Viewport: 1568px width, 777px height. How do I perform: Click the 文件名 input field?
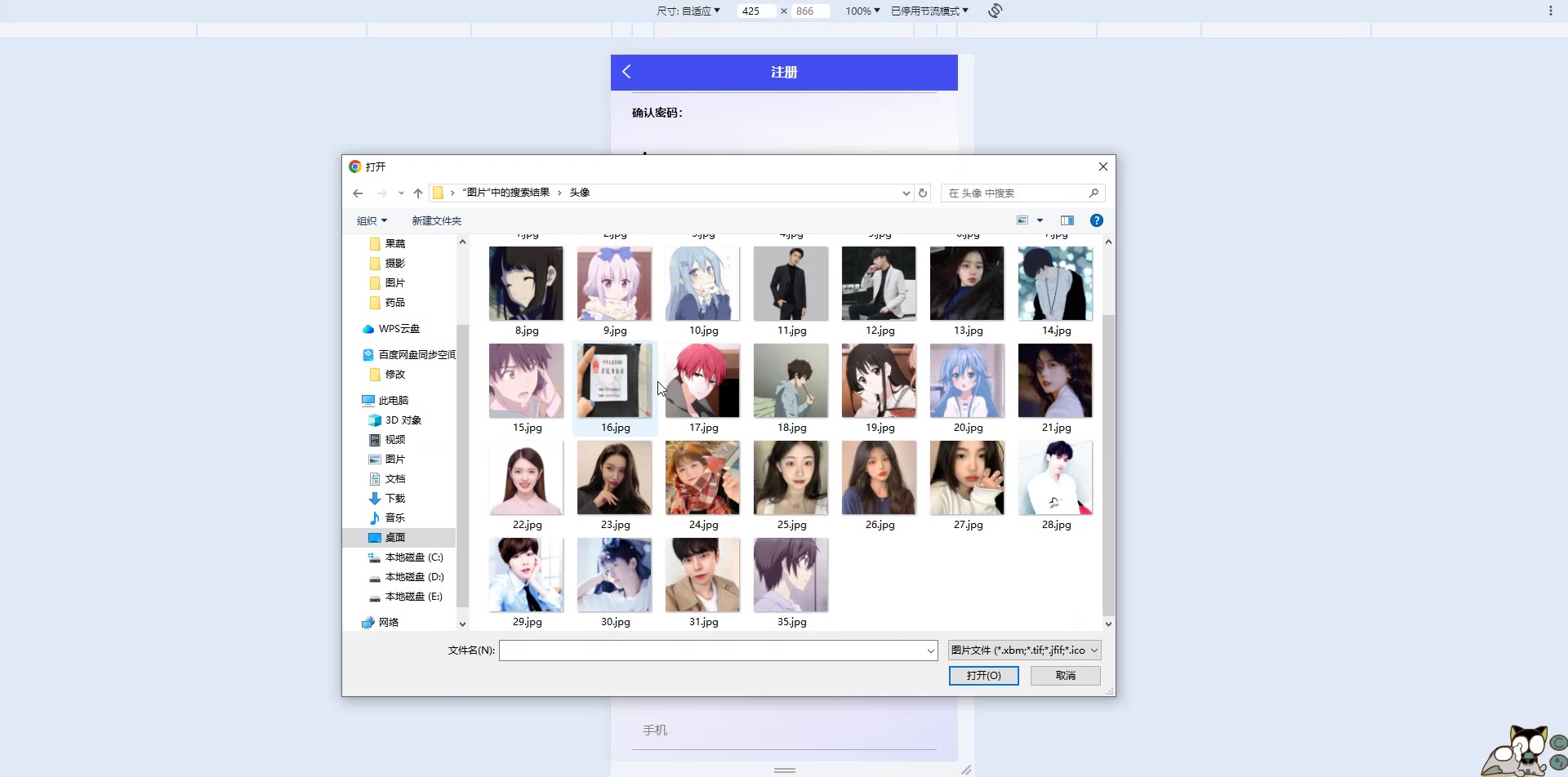pyautogui.click(x=712, y=650)
